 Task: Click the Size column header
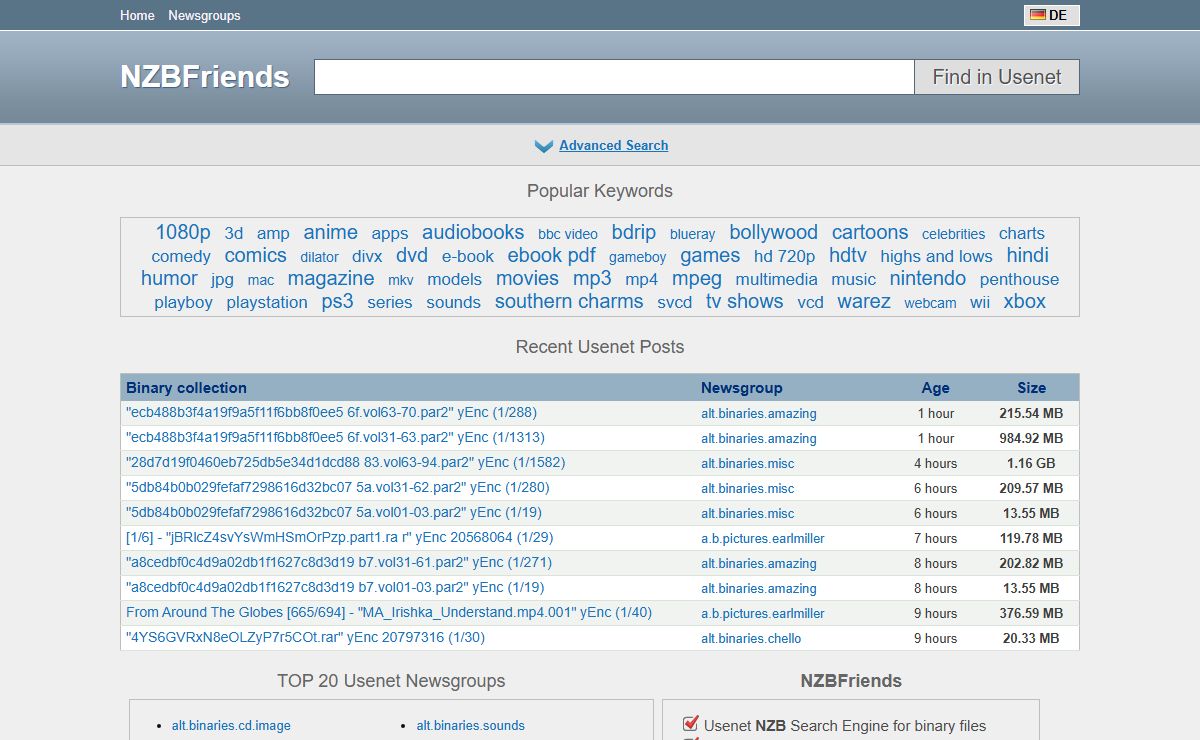click(1032, 388)
